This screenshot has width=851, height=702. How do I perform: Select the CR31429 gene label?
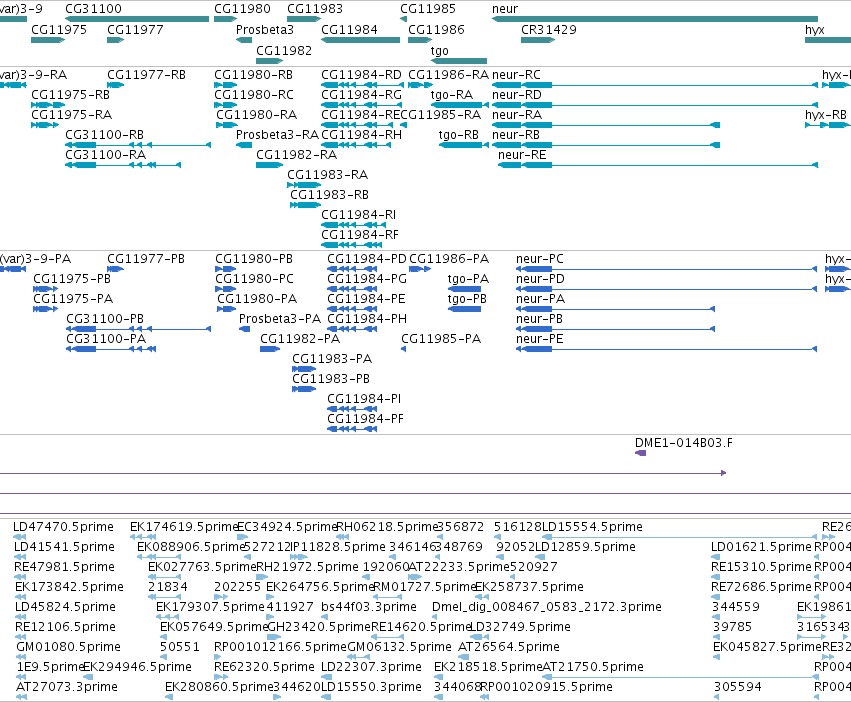tap(549, 29)
